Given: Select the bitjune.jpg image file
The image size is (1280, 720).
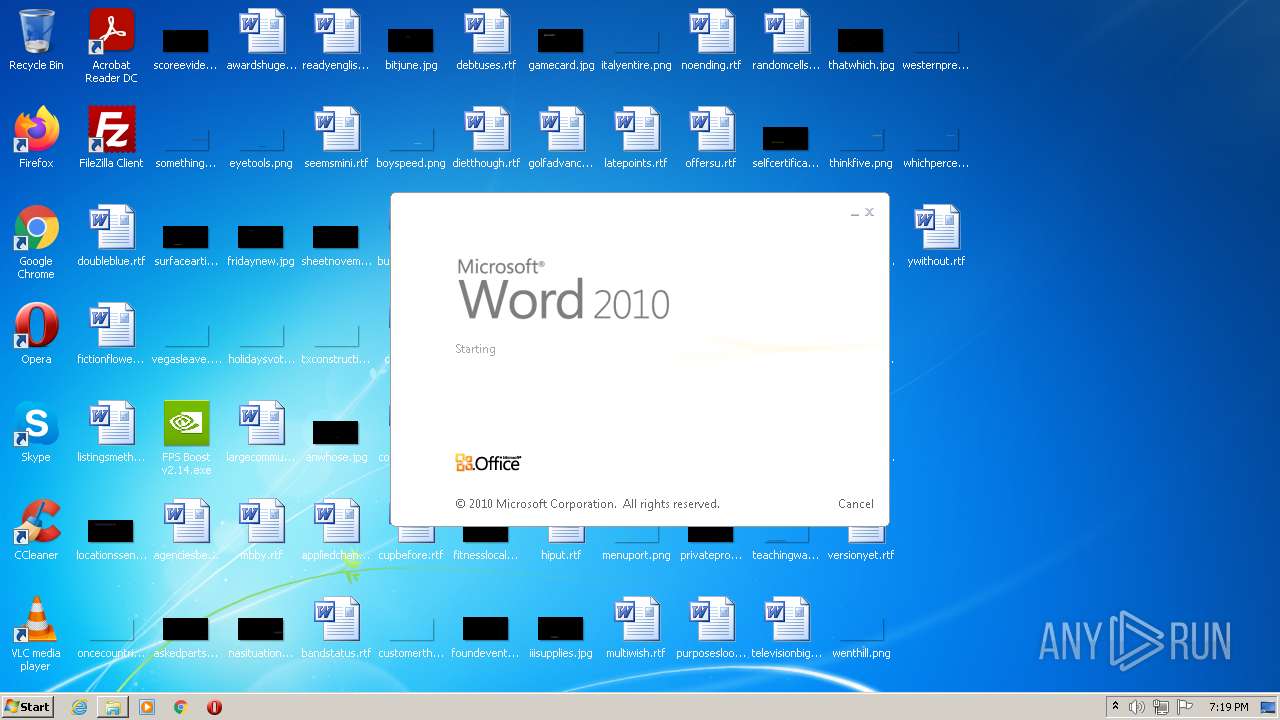Looking at the screenshot, I should 411,48.
